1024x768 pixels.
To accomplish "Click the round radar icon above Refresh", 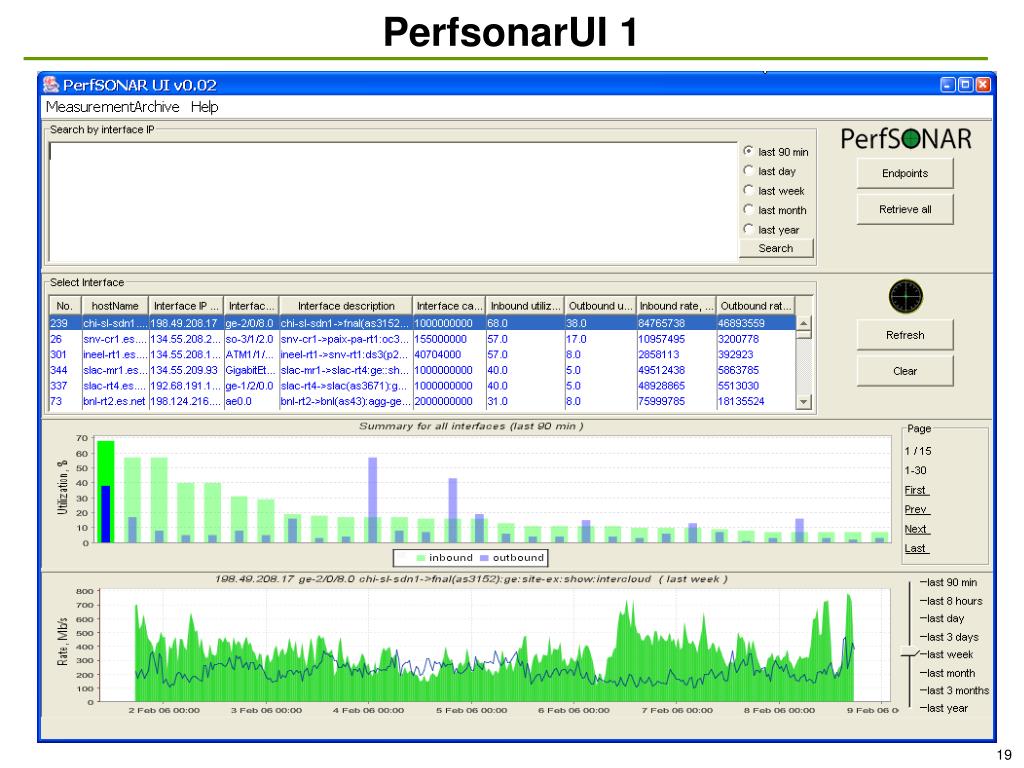I will [x=905, y=296].
